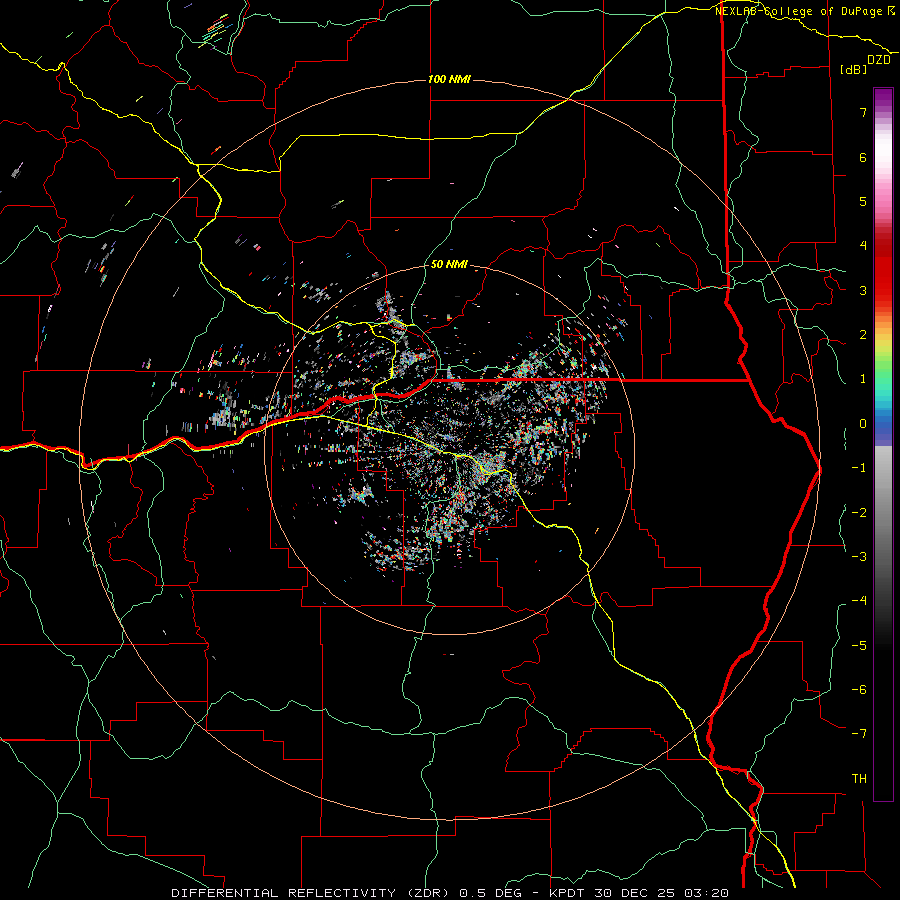Click the -6 value on color scale
Image resolution: width=900 pixels, height=900 pixels.
point(859,689)
